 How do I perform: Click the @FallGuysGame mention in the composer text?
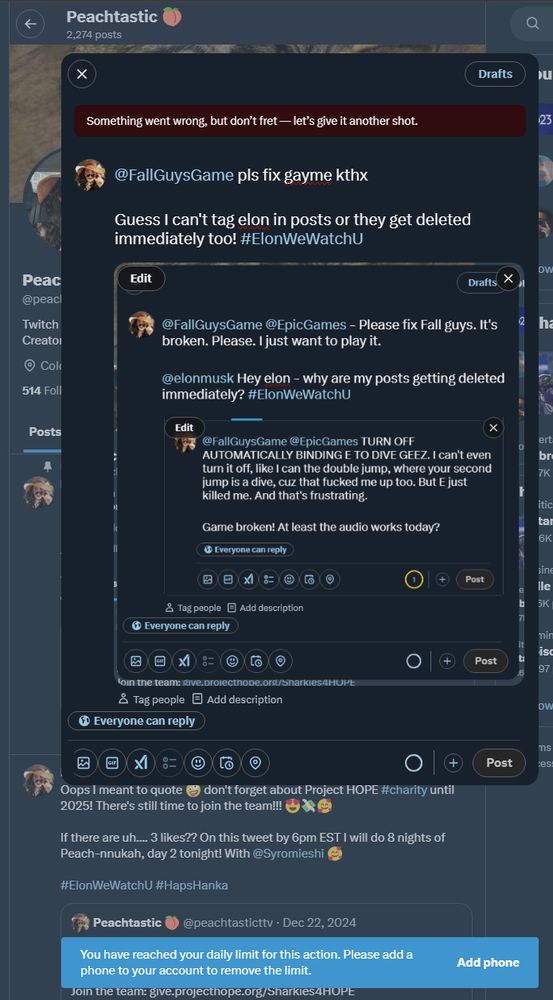174,175
